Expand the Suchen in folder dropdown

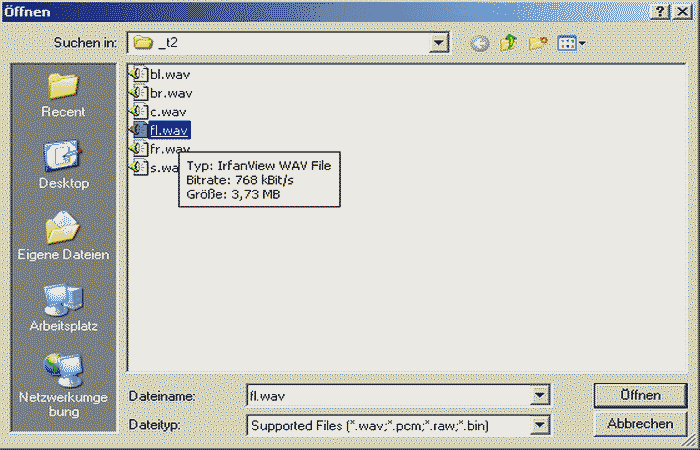point(439,43)
